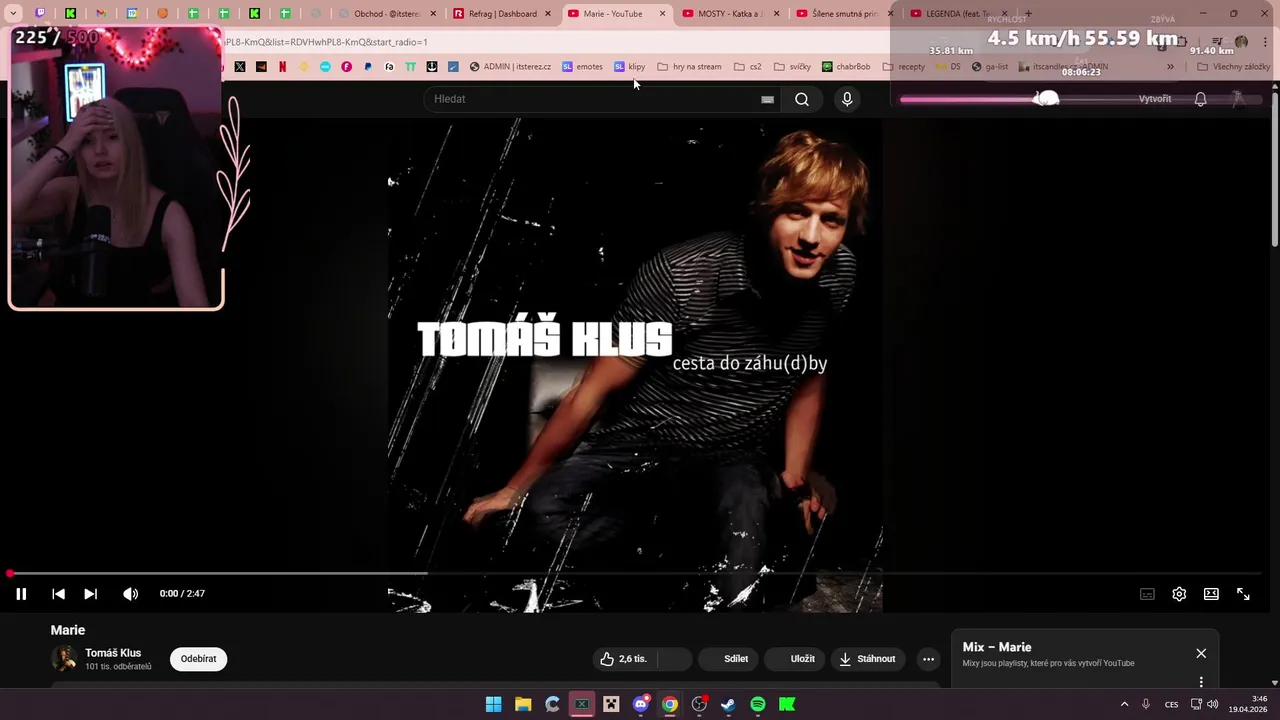
Task: Mute the YouTube player volume
Action: pos(130,594)
